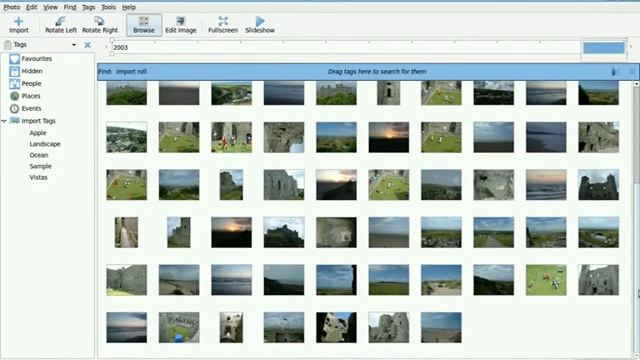Select the Apple tag
This screenshot has width=640, height=360.
38,133
